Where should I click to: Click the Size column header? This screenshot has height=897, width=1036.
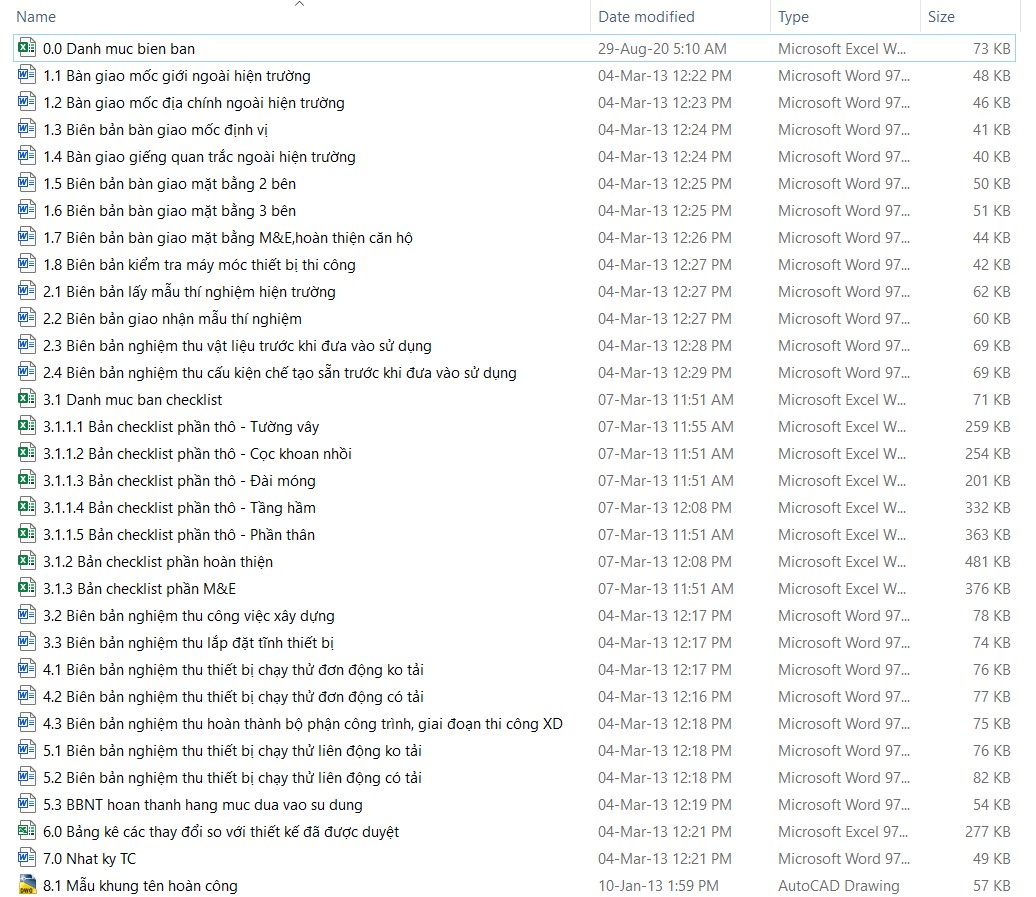(x=941, y=17)
